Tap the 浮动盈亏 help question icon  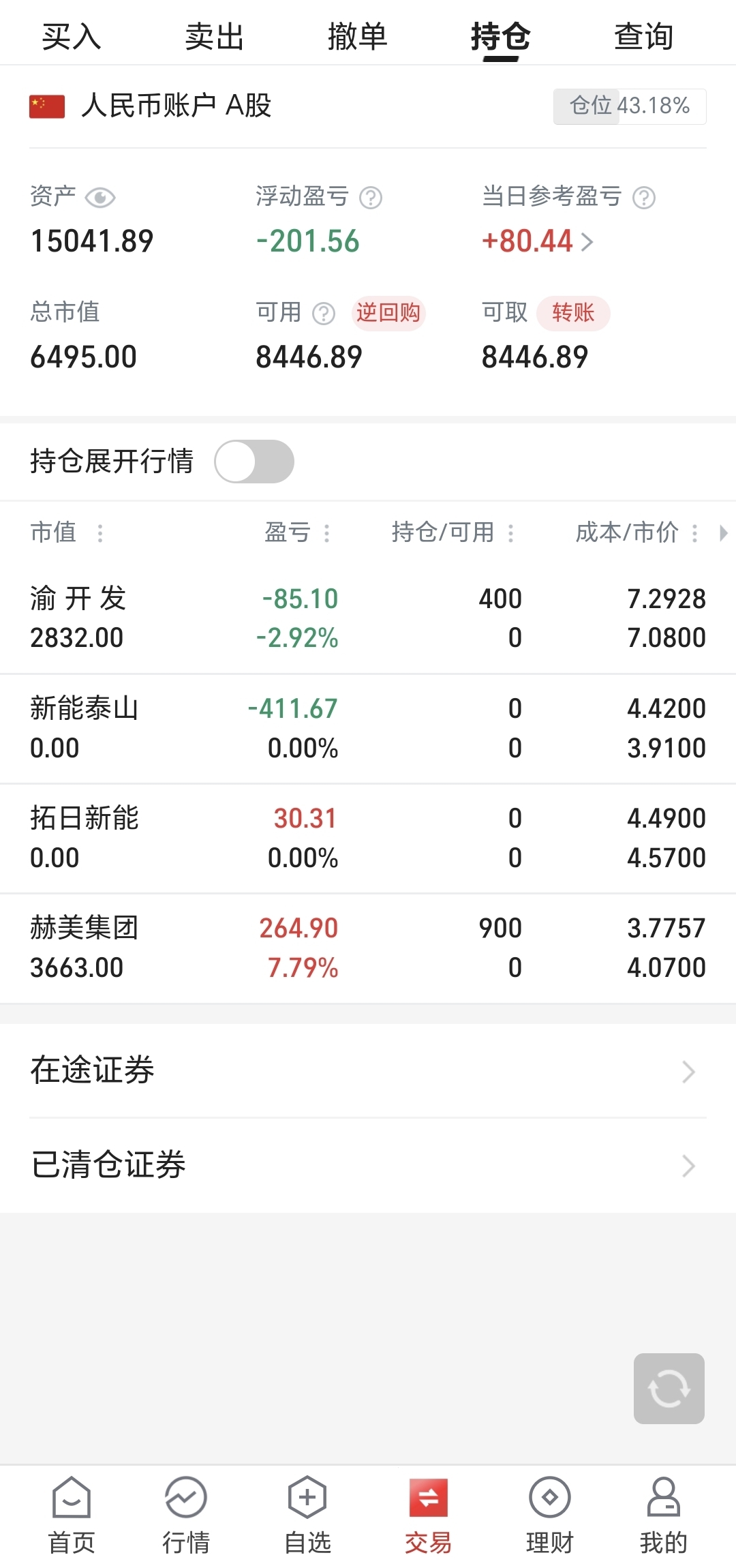[371, 198]
